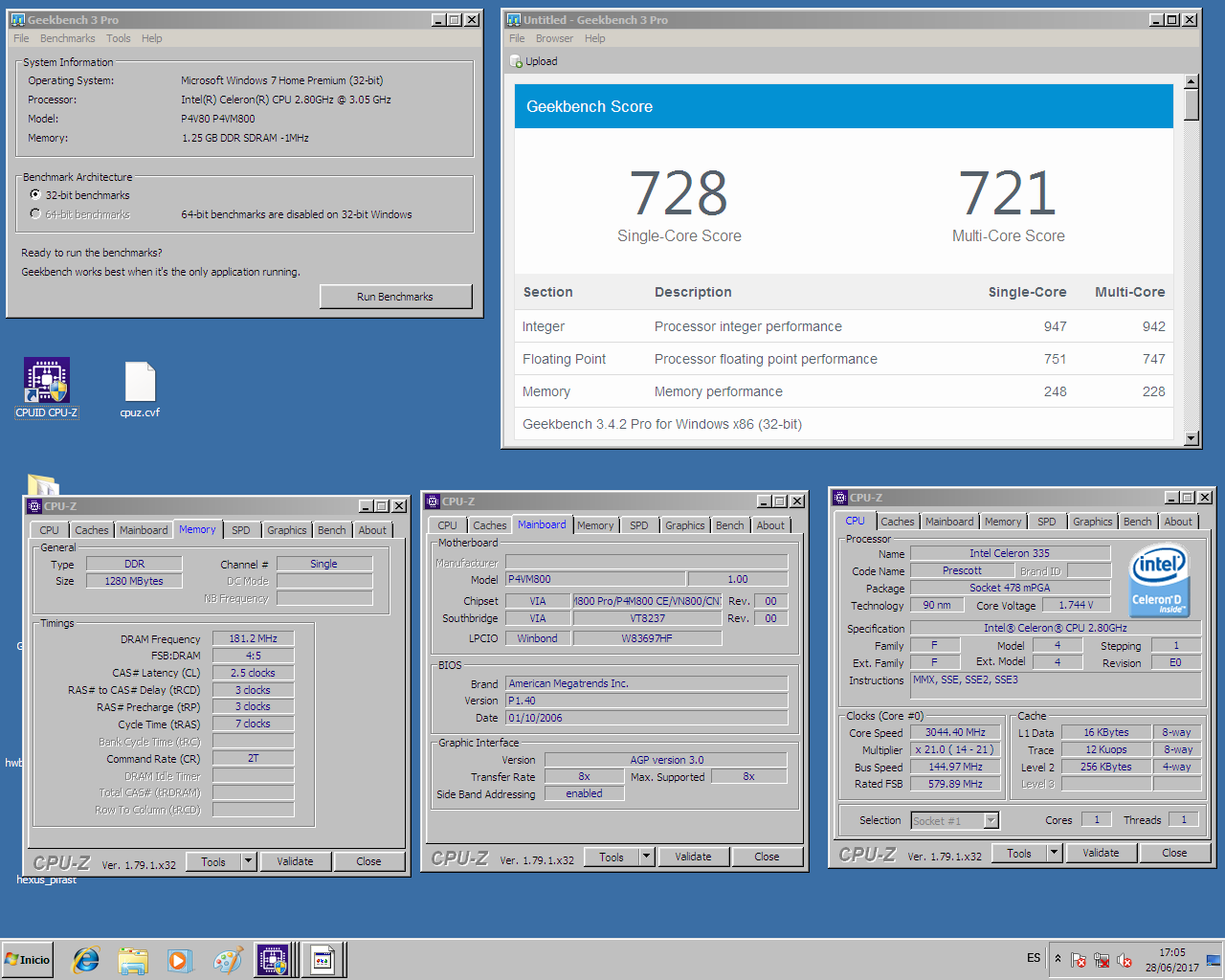Click the ES language indicator
The height and width of the screenshot is (980, 1225).
(x=1034, y=958)
